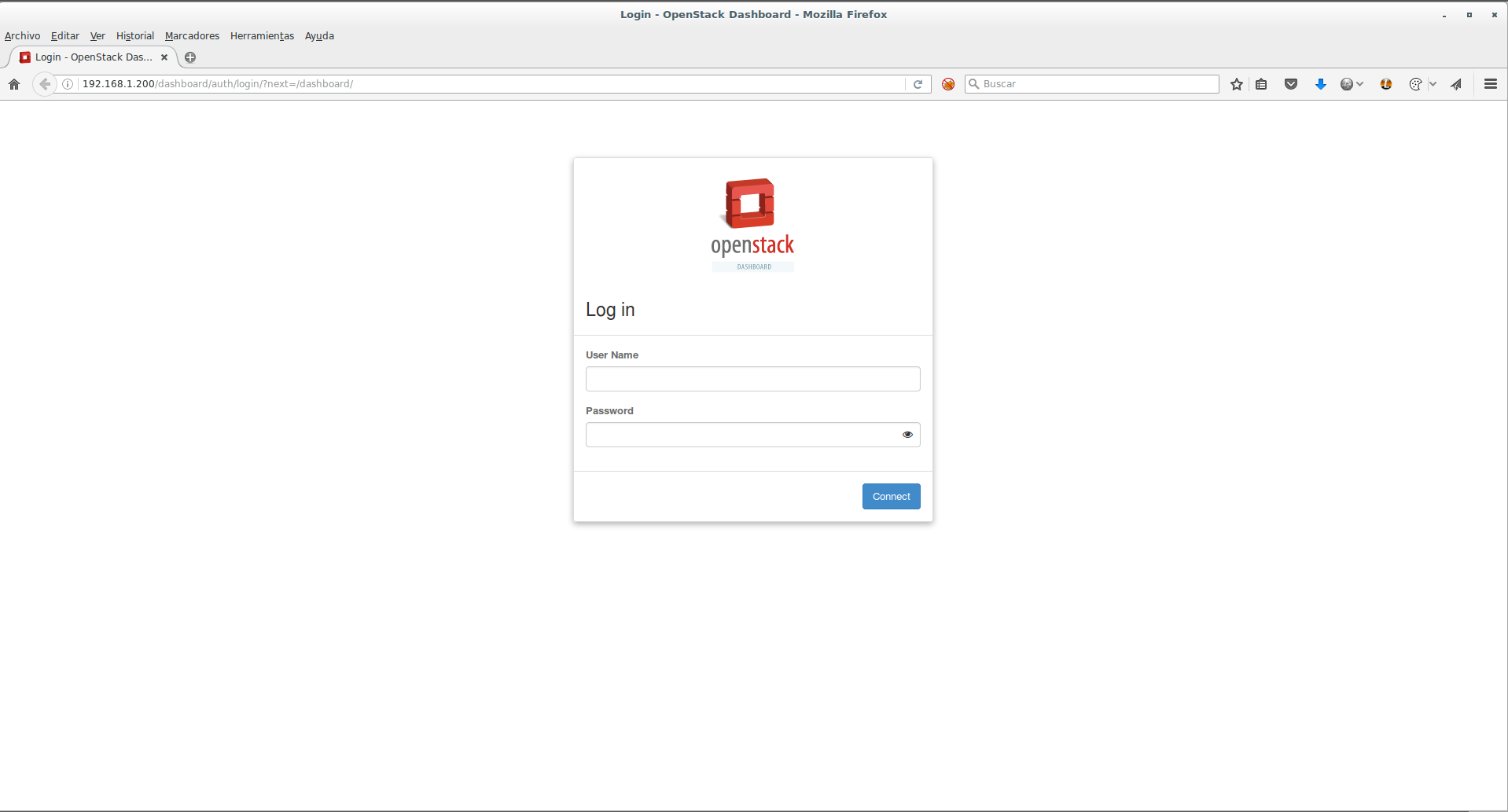The height and width of the screenshot is (812, 1508).
Task: Expand the globe icon dropdown arrow
Action: (x=1360, y=84)
